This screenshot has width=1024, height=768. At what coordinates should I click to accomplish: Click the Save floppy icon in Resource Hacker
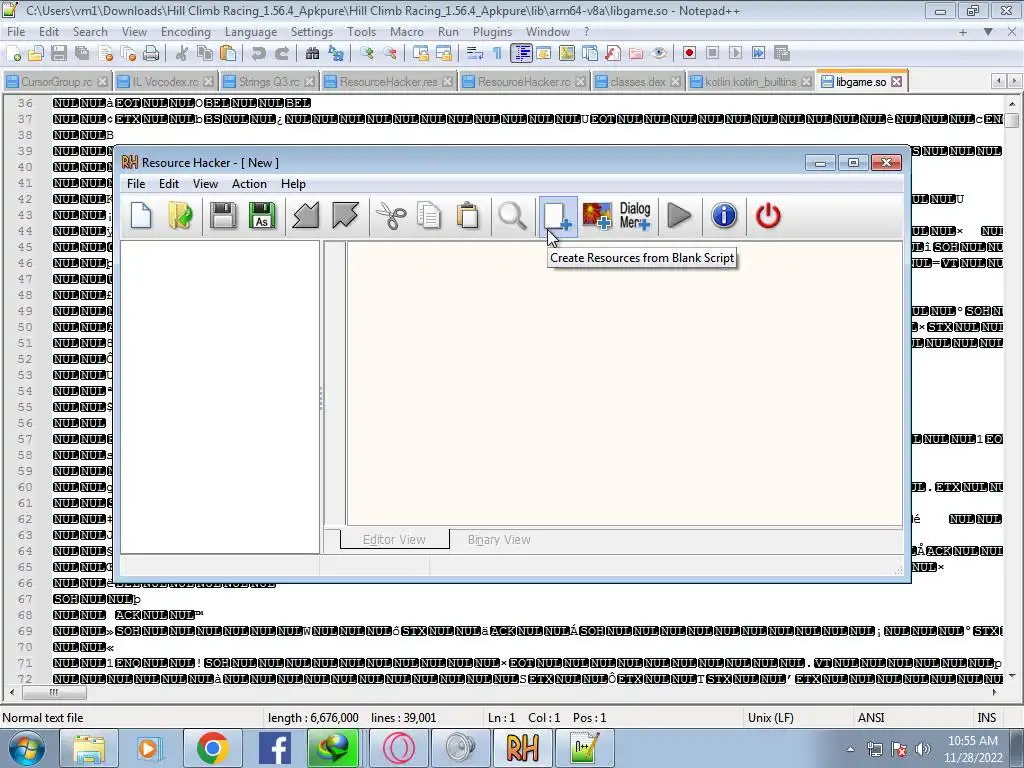point(223,216)
